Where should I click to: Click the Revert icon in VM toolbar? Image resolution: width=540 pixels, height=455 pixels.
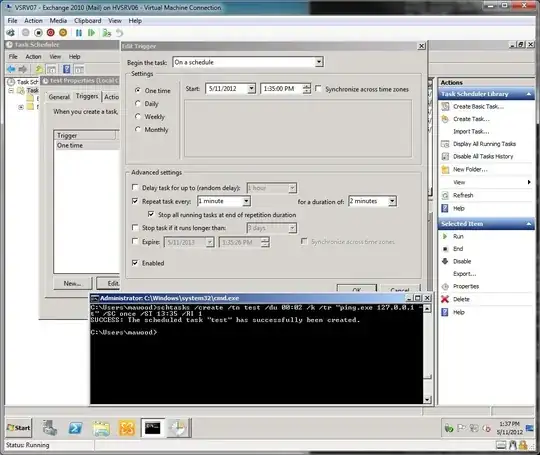point(119,33)
